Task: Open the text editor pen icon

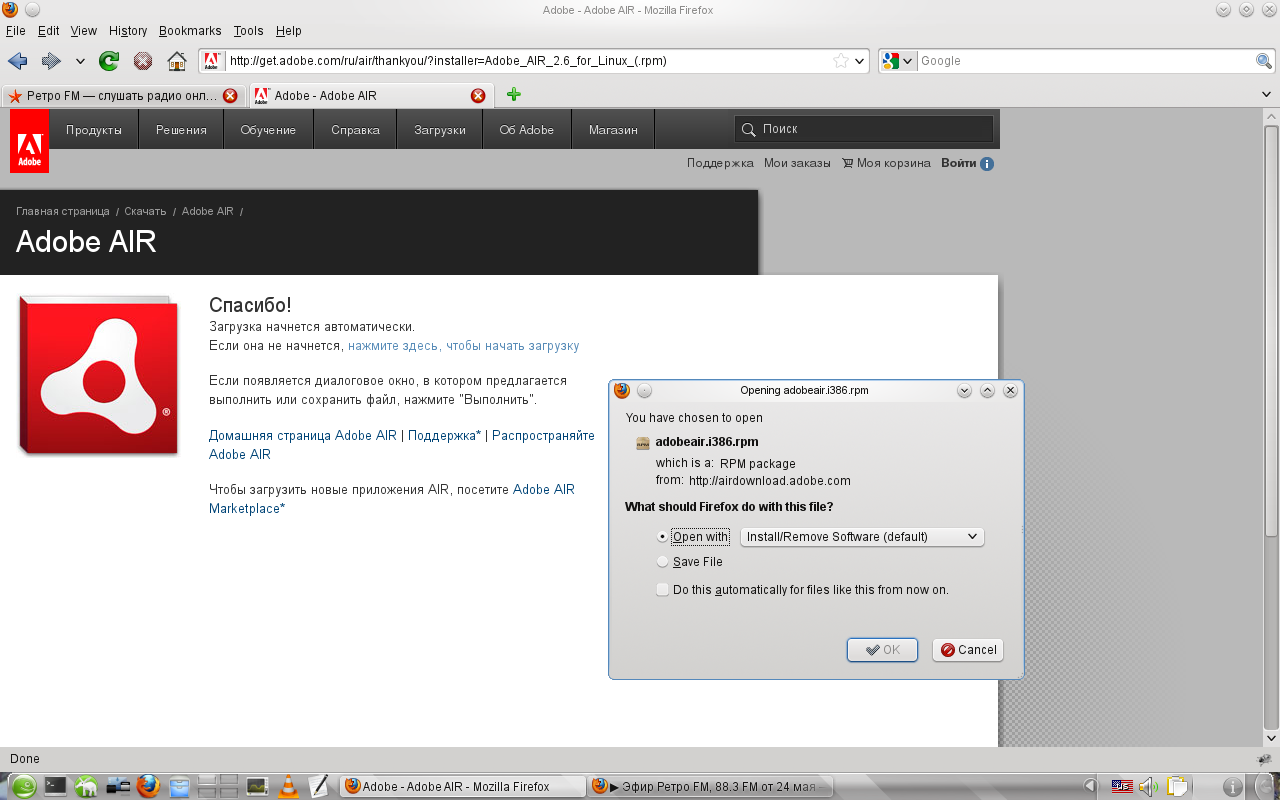Action: coord(319,787)
